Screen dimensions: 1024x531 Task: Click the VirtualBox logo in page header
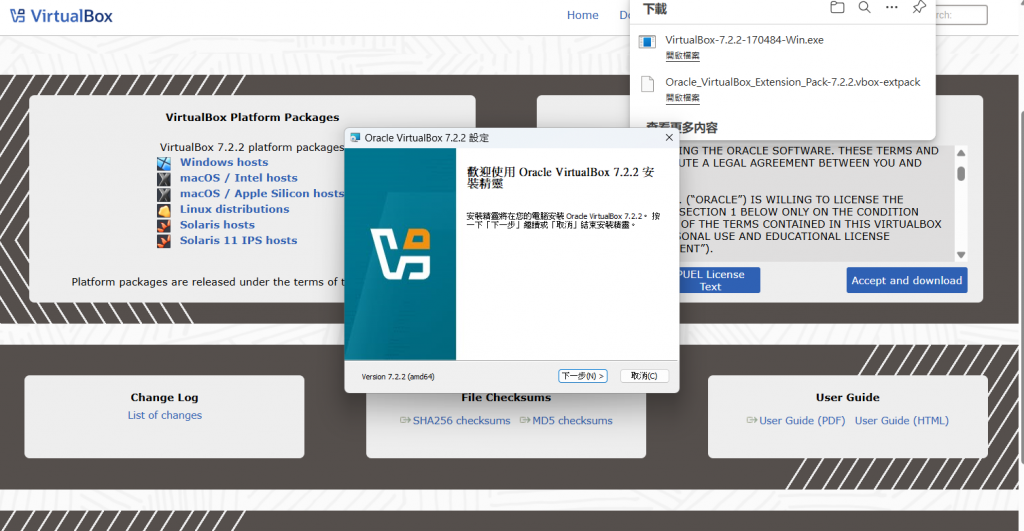[x=61, y=16]
